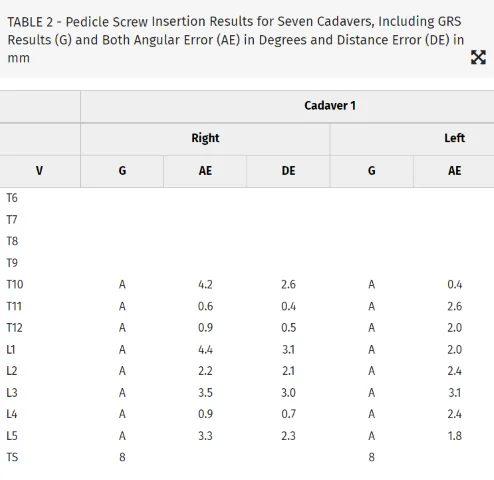Click the DE column header
Image resolution: width=494 pixels, height=480 pixels.
[x=288, y=171]
